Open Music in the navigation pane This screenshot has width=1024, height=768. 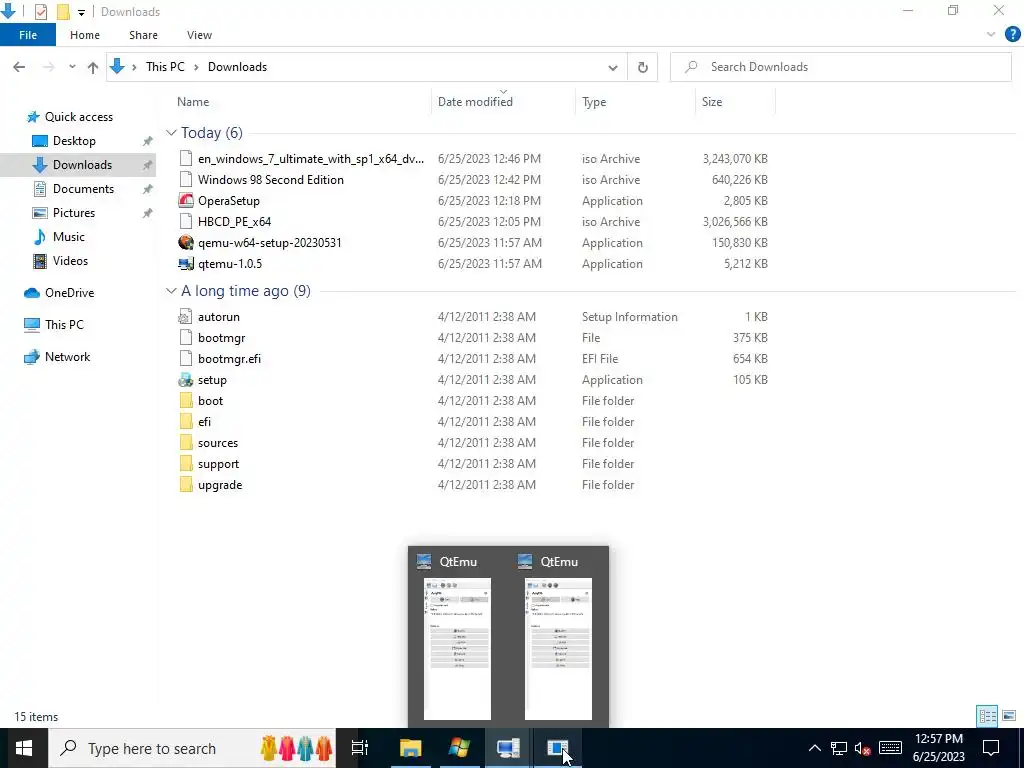pyautogui.click(x=69, y=237)
